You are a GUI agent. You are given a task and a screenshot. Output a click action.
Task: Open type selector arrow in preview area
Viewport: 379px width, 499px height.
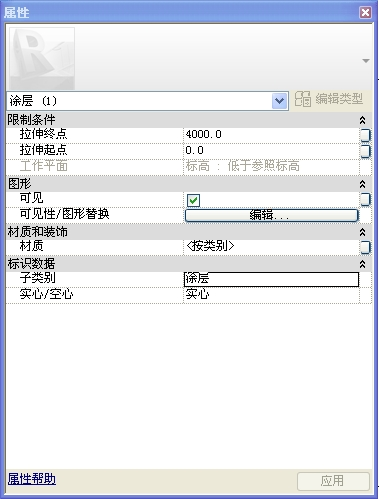pyautogui.click(x=366, y=61)
